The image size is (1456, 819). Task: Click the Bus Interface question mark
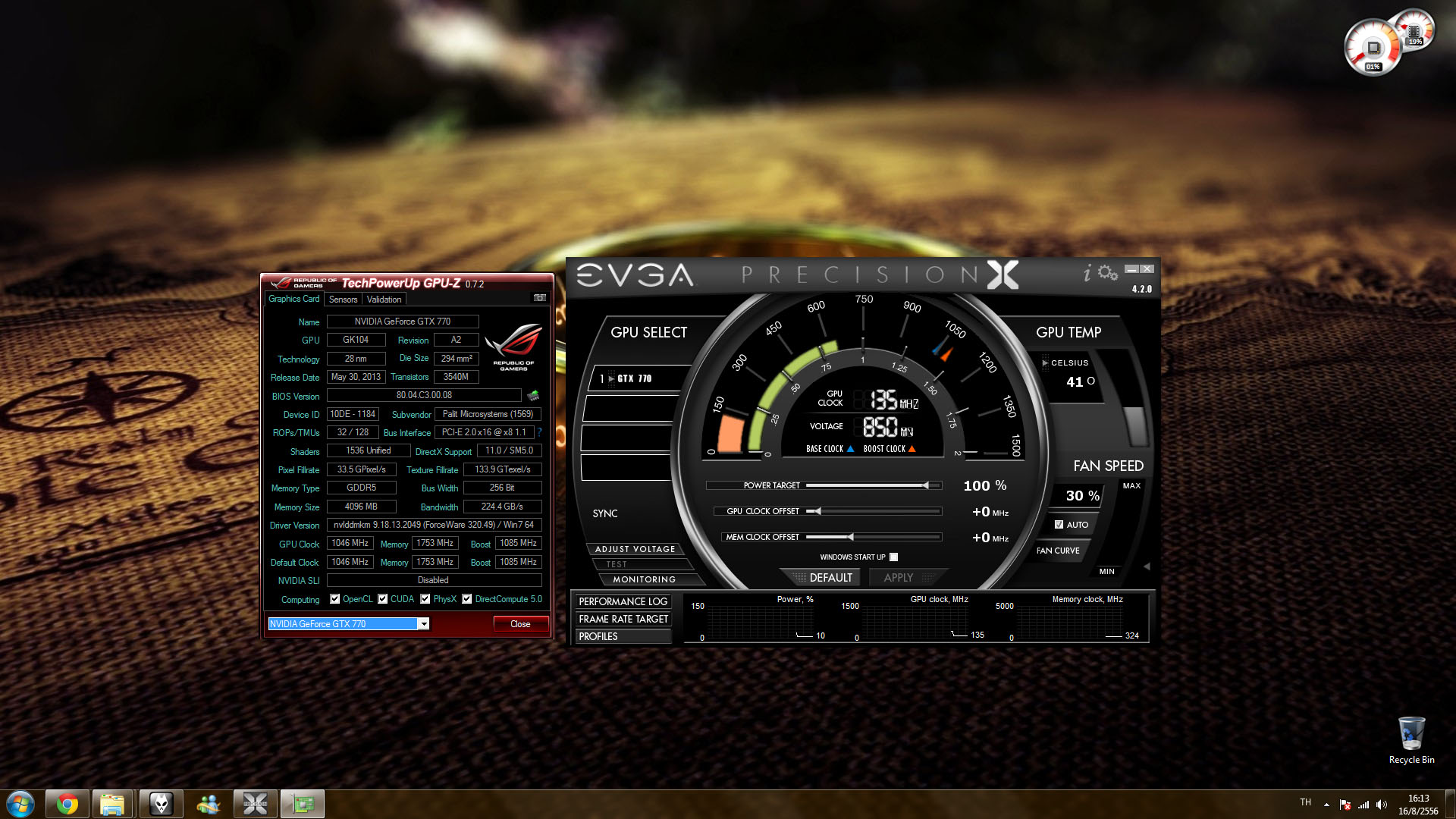pyautogui.click(x=540, y=432)
